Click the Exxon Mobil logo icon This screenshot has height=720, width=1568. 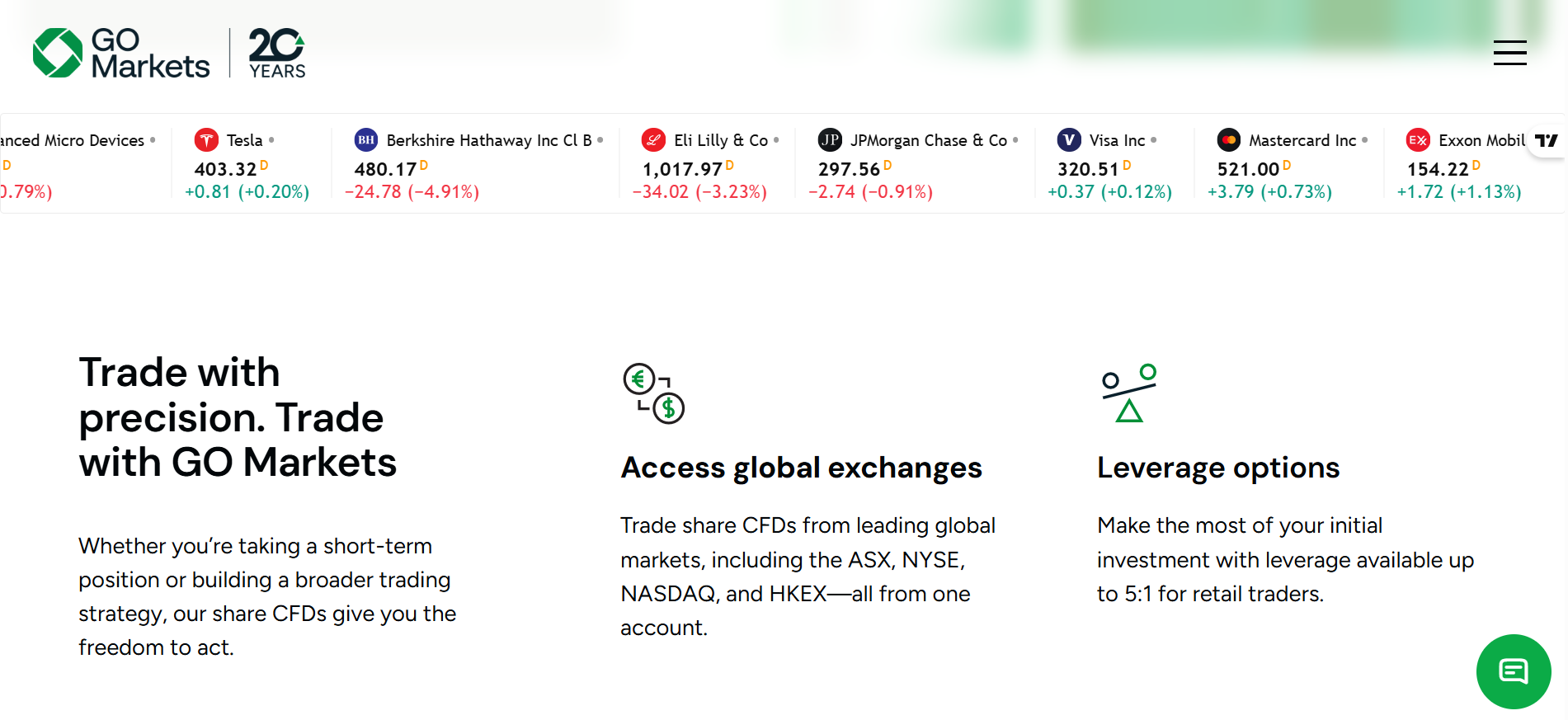1418,140
